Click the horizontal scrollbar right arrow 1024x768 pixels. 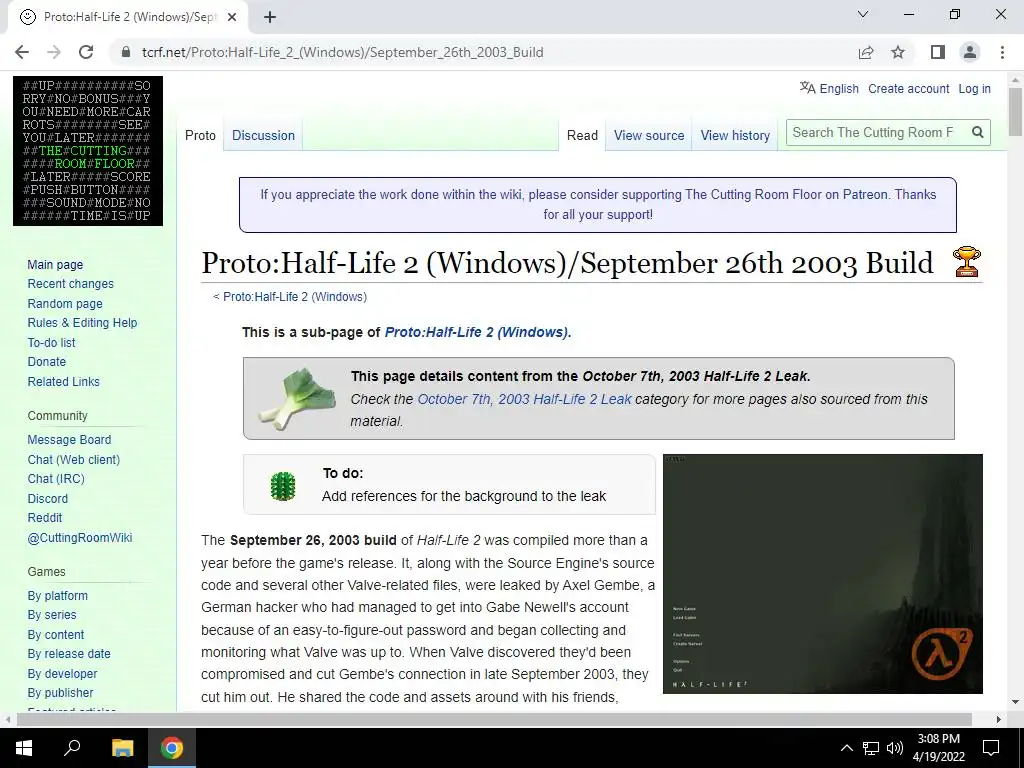(x=999, y=719)
